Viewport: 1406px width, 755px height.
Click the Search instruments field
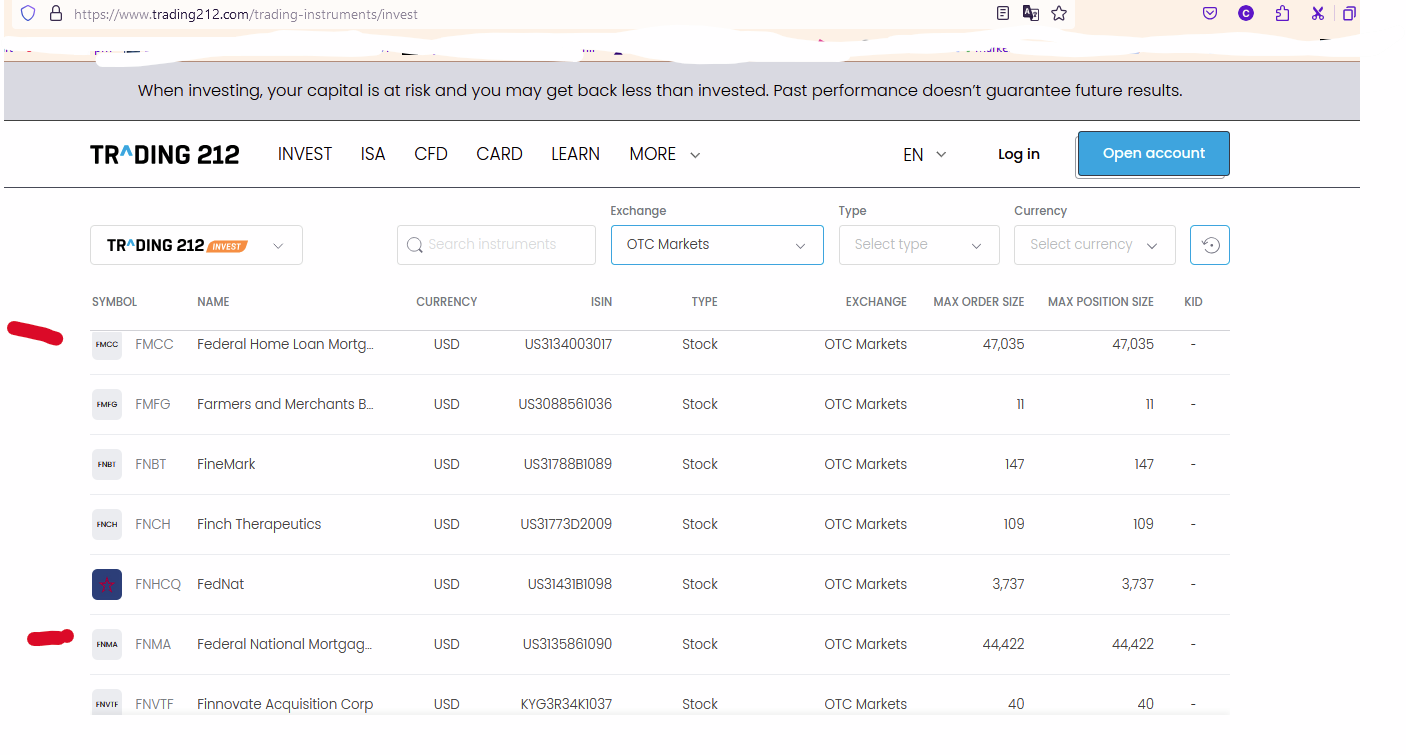[496, 245]
